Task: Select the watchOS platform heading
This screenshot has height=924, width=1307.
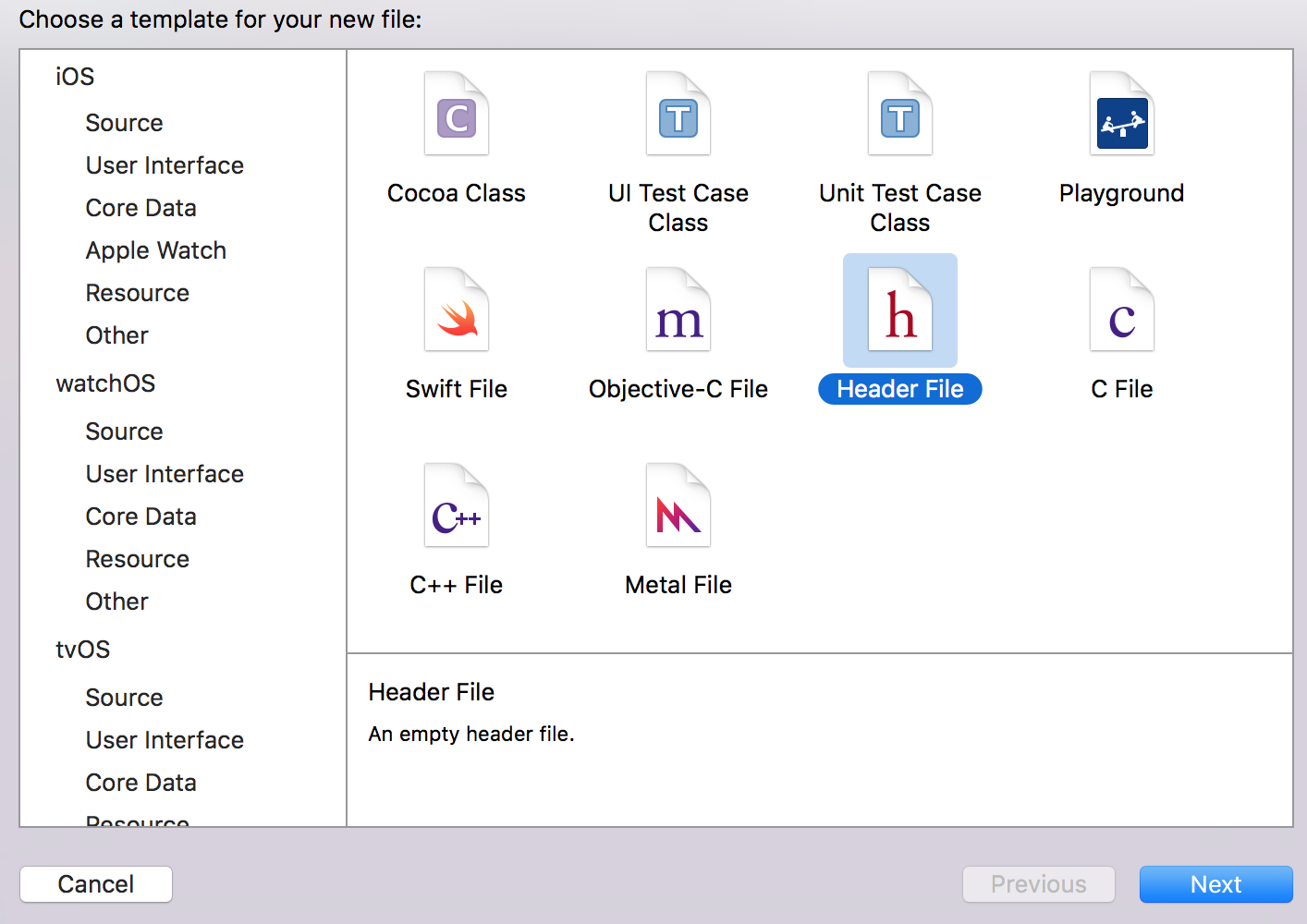Action: pyautogui.click(x=105, y=383)
